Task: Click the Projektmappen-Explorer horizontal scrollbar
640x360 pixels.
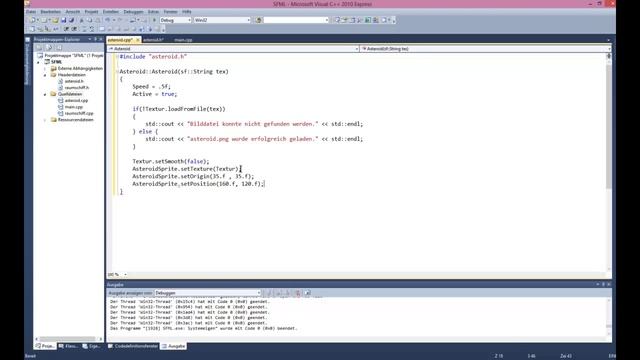Action: pos(68,339)
